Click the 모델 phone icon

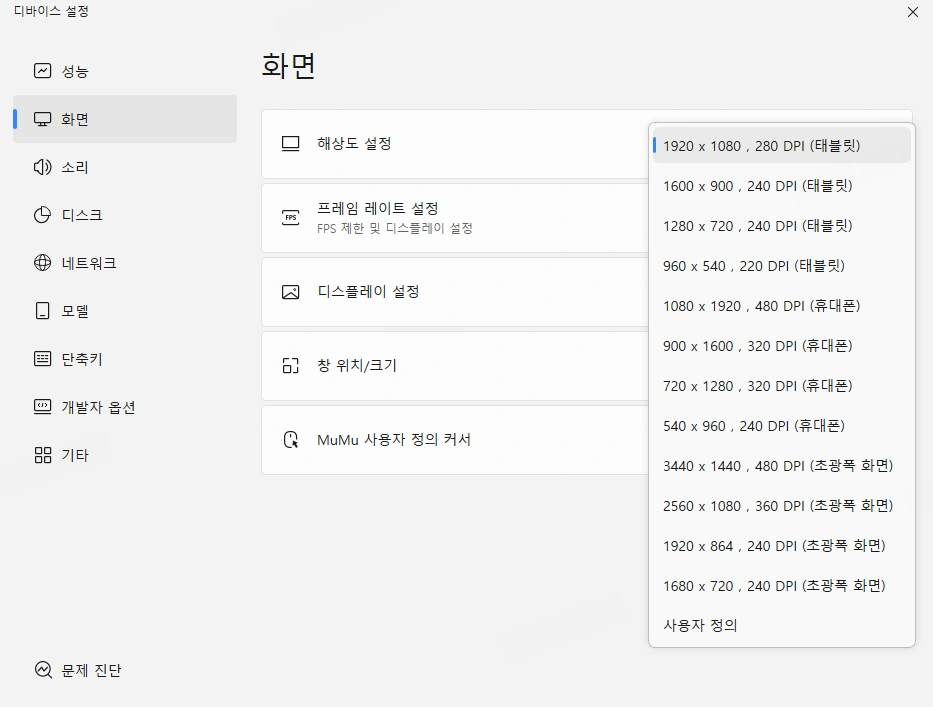point(42,311)
